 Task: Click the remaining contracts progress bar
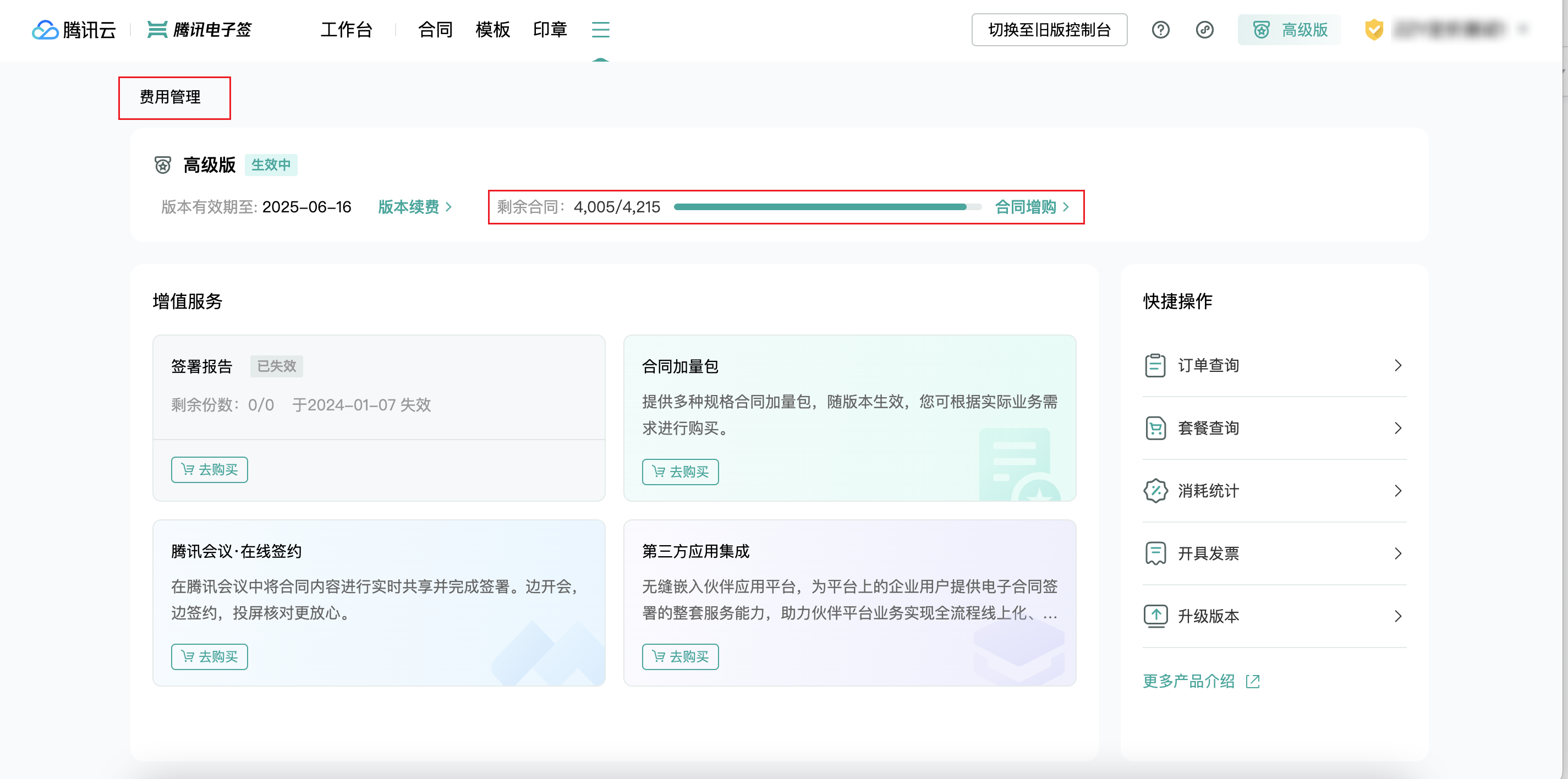pyautogui.click(x=828, y=207)
